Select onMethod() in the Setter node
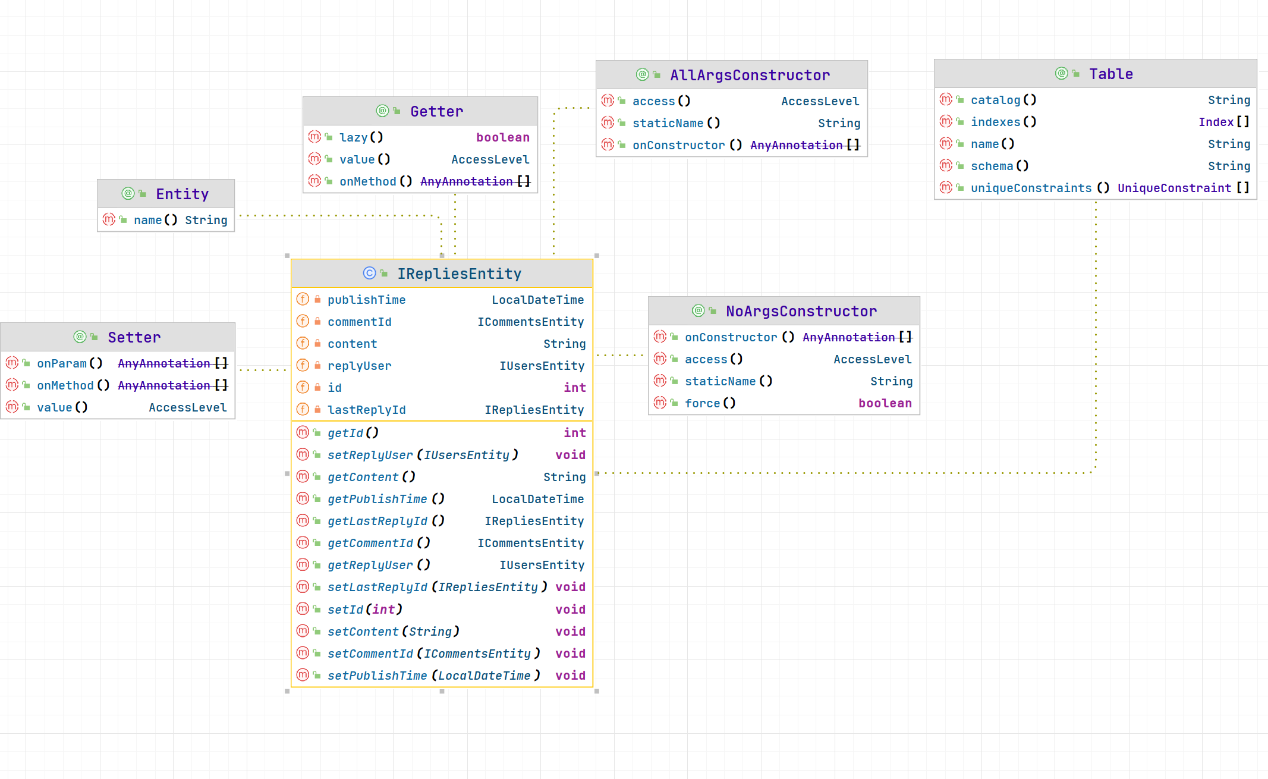This screenshot has width=1268, height=779. [118, 385]
